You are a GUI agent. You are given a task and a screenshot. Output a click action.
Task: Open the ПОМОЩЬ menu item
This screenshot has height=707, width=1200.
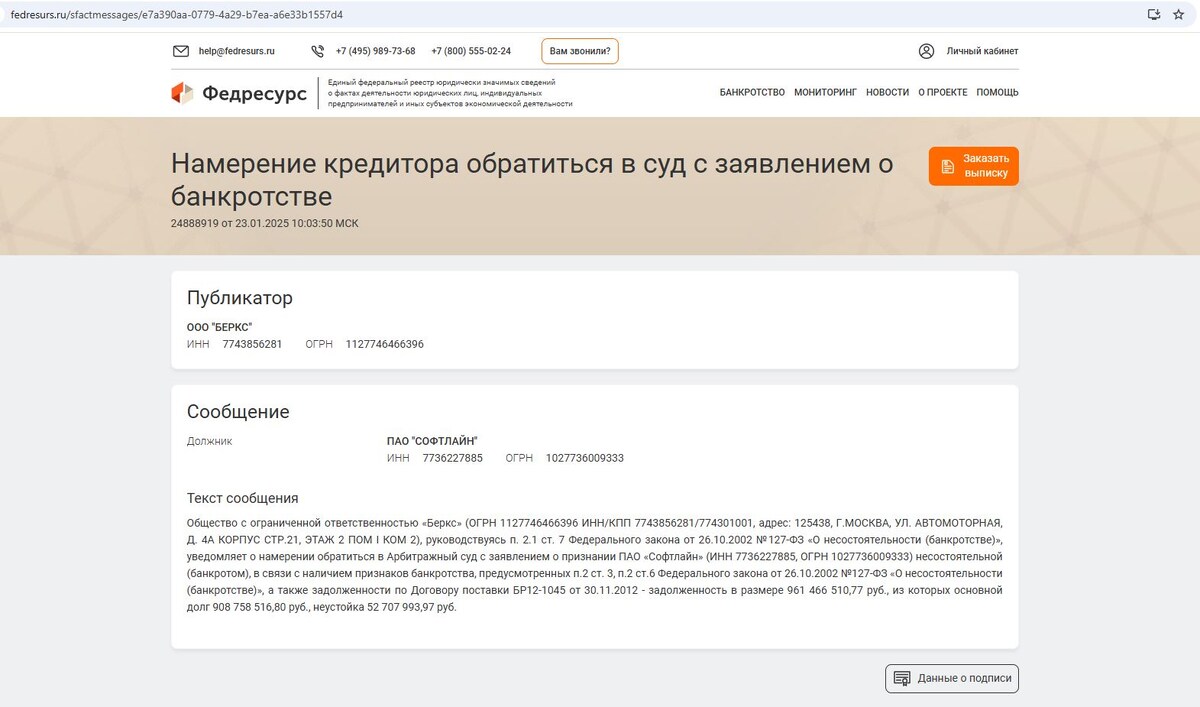point(997,92)
